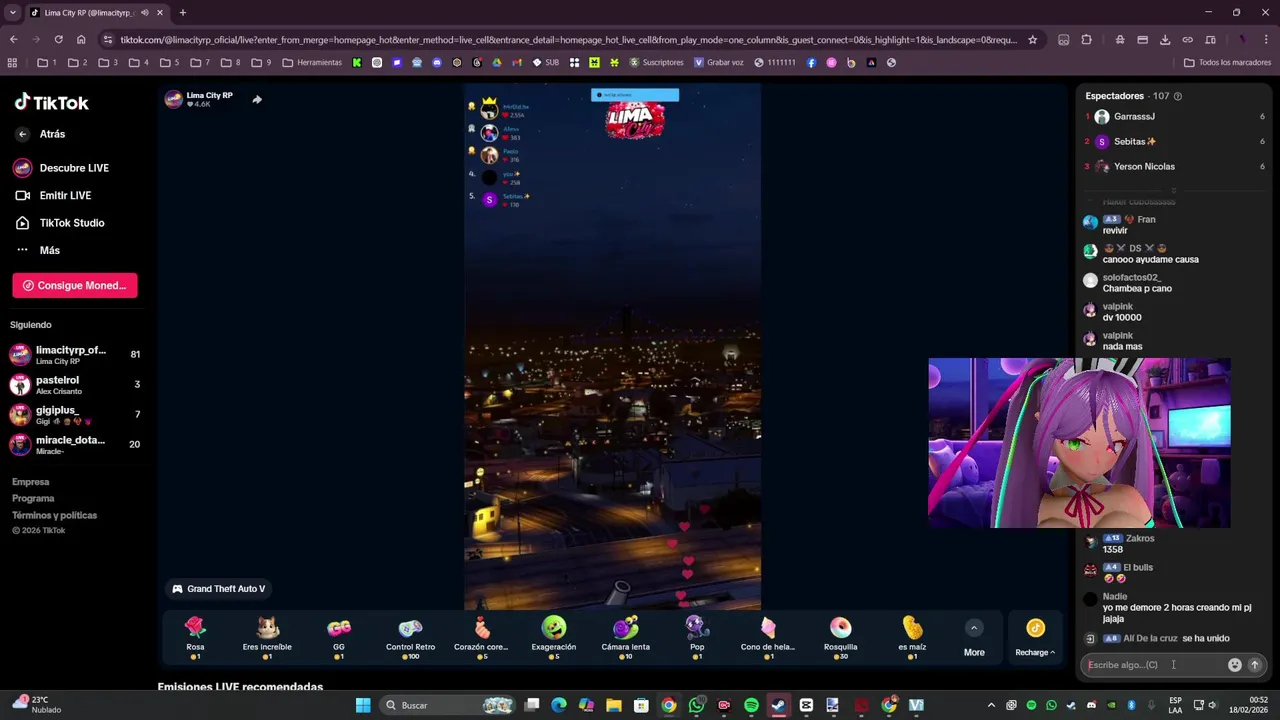This screenshot has height=720, width=1280.
Task: Open the Recharge coins menu
Action: click(x=1035, y=638)
